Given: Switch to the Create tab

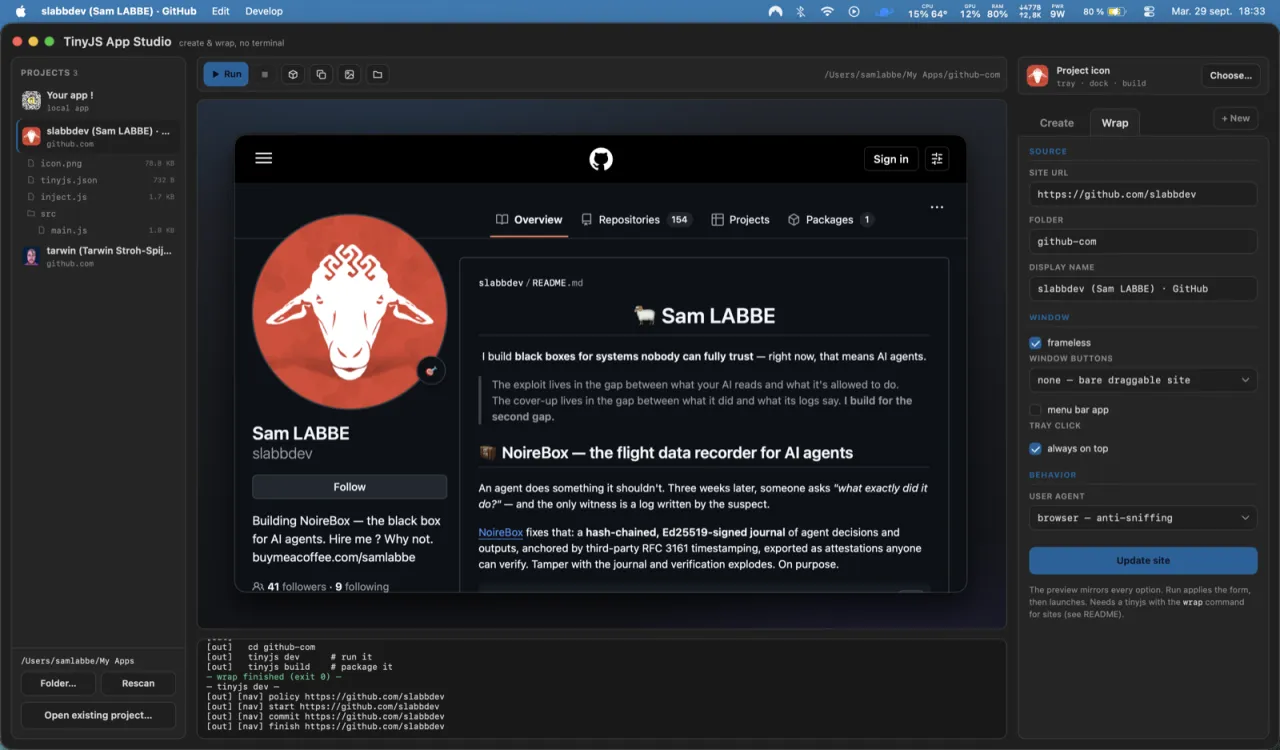Looking at the screenshot, I should click(1057, 123).
